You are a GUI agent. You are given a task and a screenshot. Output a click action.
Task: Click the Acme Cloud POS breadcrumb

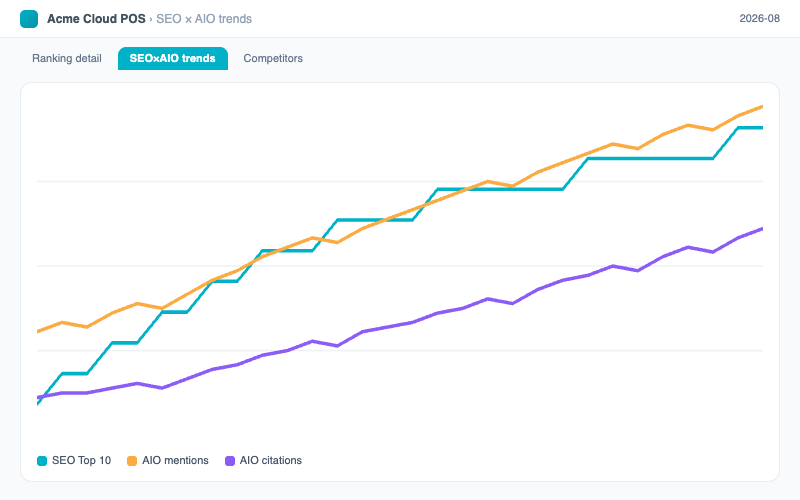(x=96, y=19)
